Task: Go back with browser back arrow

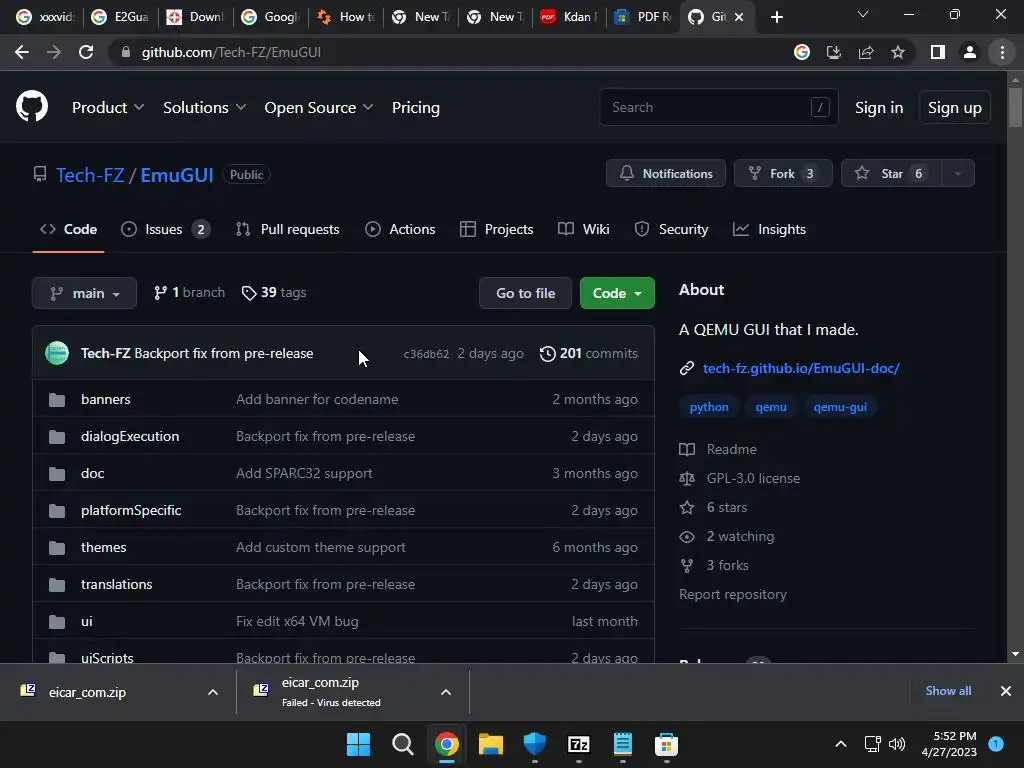Action: point(22,52)
